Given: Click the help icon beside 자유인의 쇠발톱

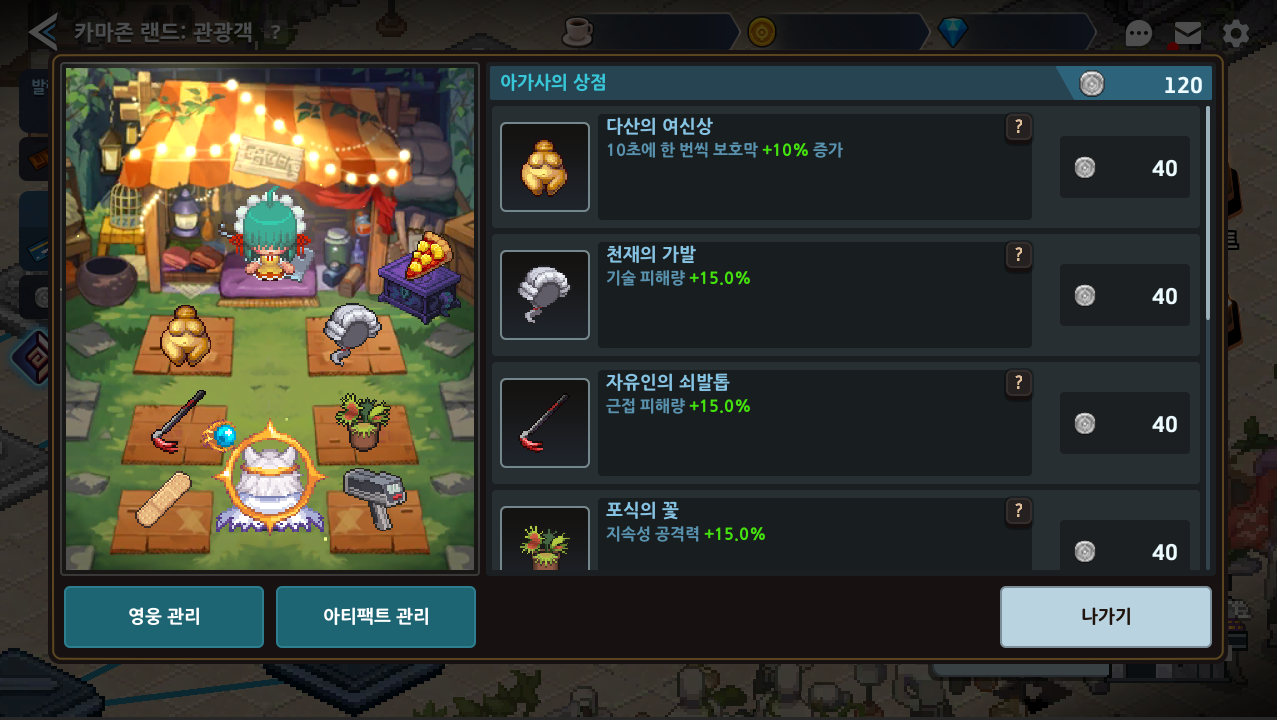Looking at the screenshot, I should coord(1018,383).
